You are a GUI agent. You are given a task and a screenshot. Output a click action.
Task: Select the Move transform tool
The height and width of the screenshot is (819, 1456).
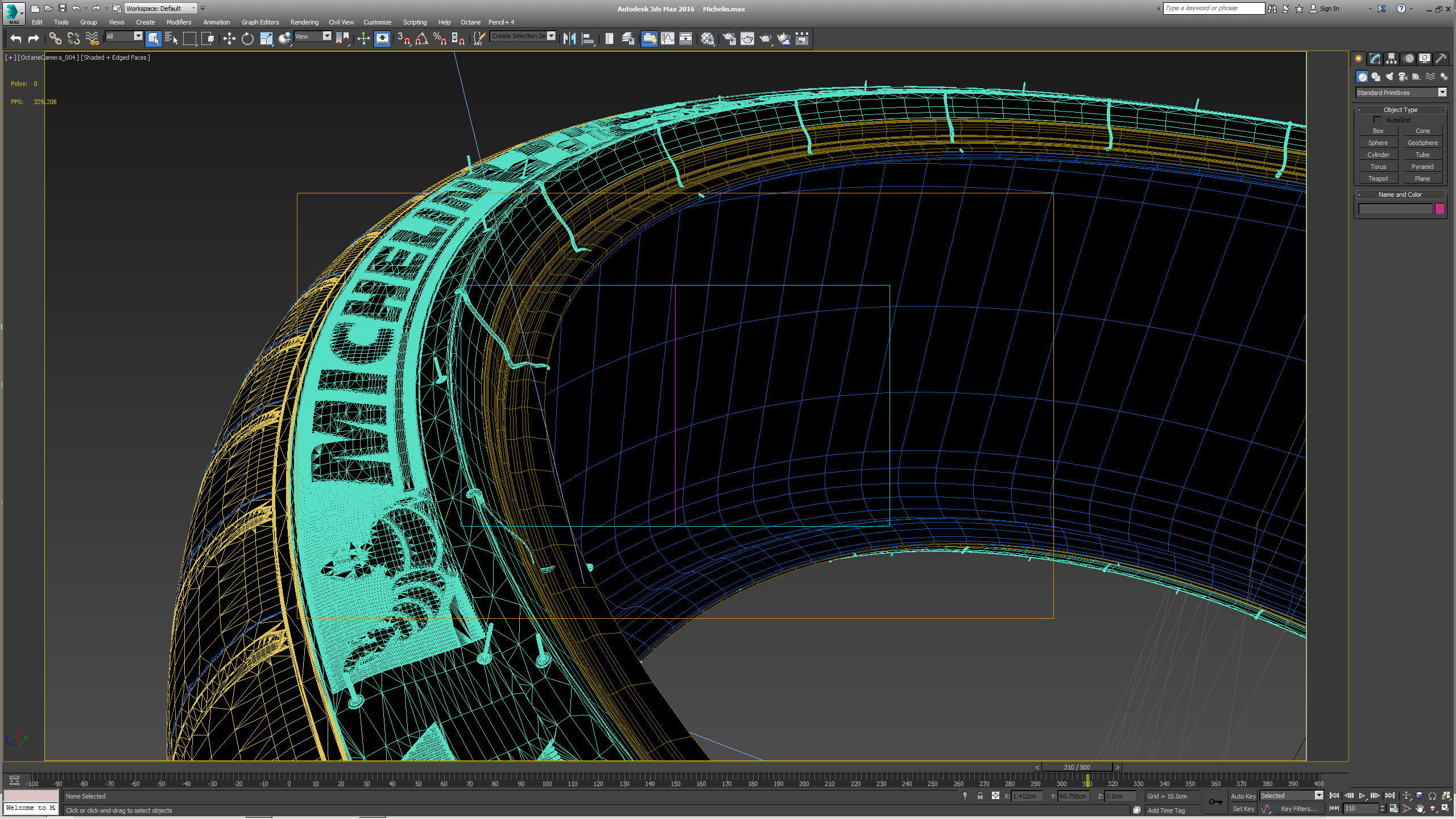pyautogui.click(x=229, y=39)
